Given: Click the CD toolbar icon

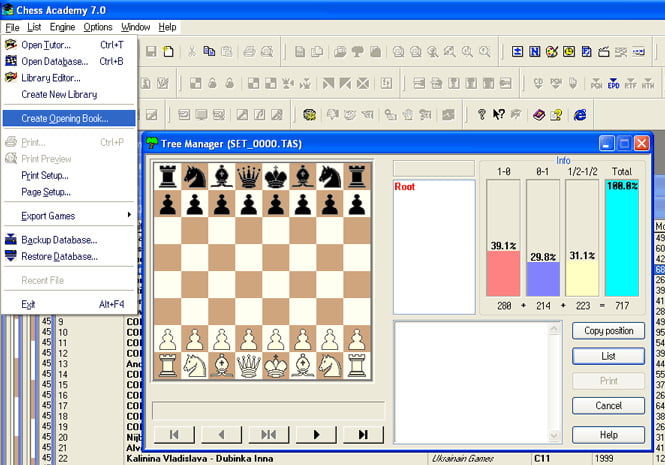Looking at the screenshot, I should click(538, 83).
